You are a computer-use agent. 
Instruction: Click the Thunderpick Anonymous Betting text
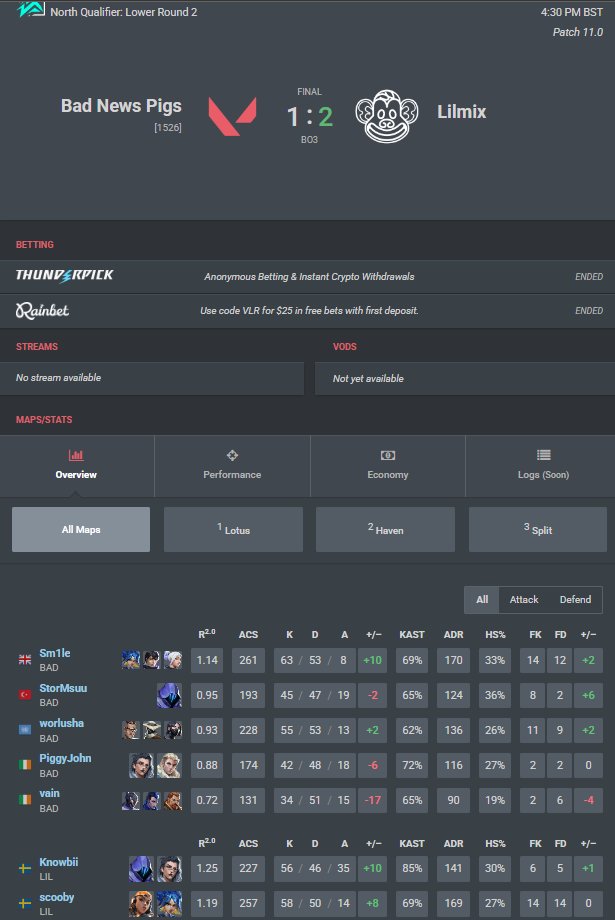309,276
